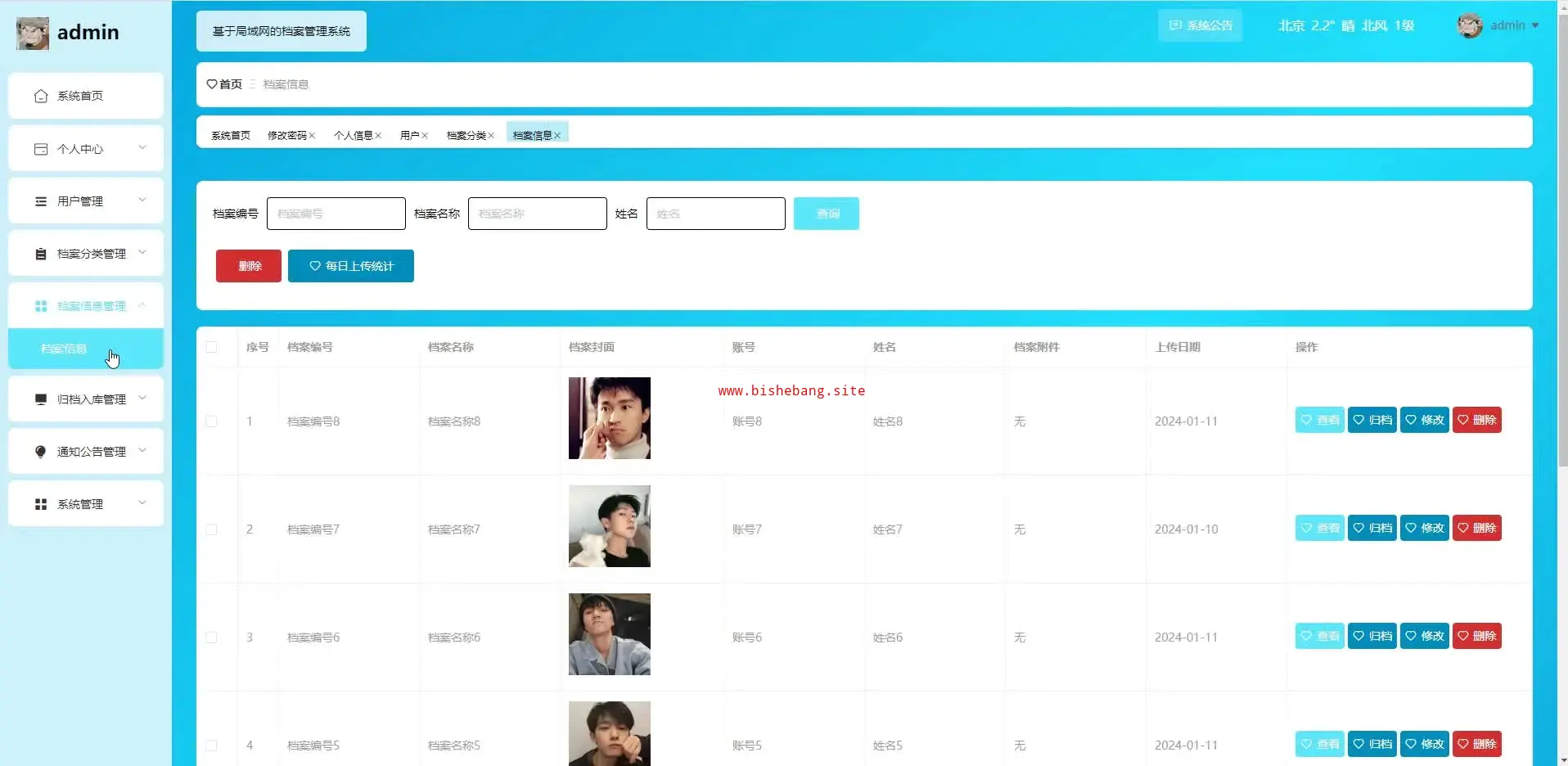
Task: Tick the checkbox for row 档案编号7
Action: pos(211,529)
